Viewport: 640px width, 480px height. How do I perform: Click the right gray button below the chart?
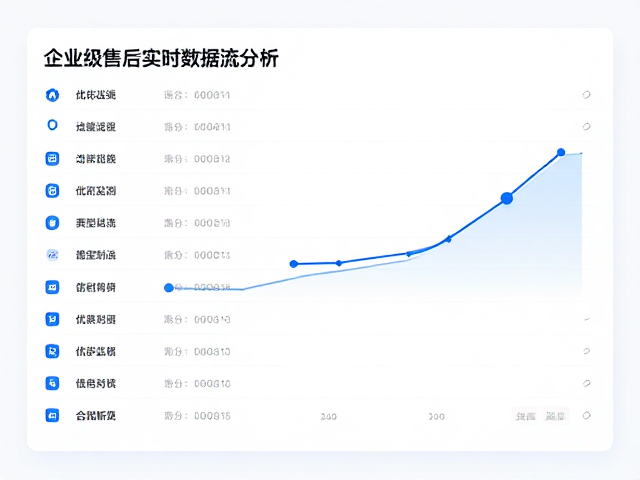coord(556,416)
